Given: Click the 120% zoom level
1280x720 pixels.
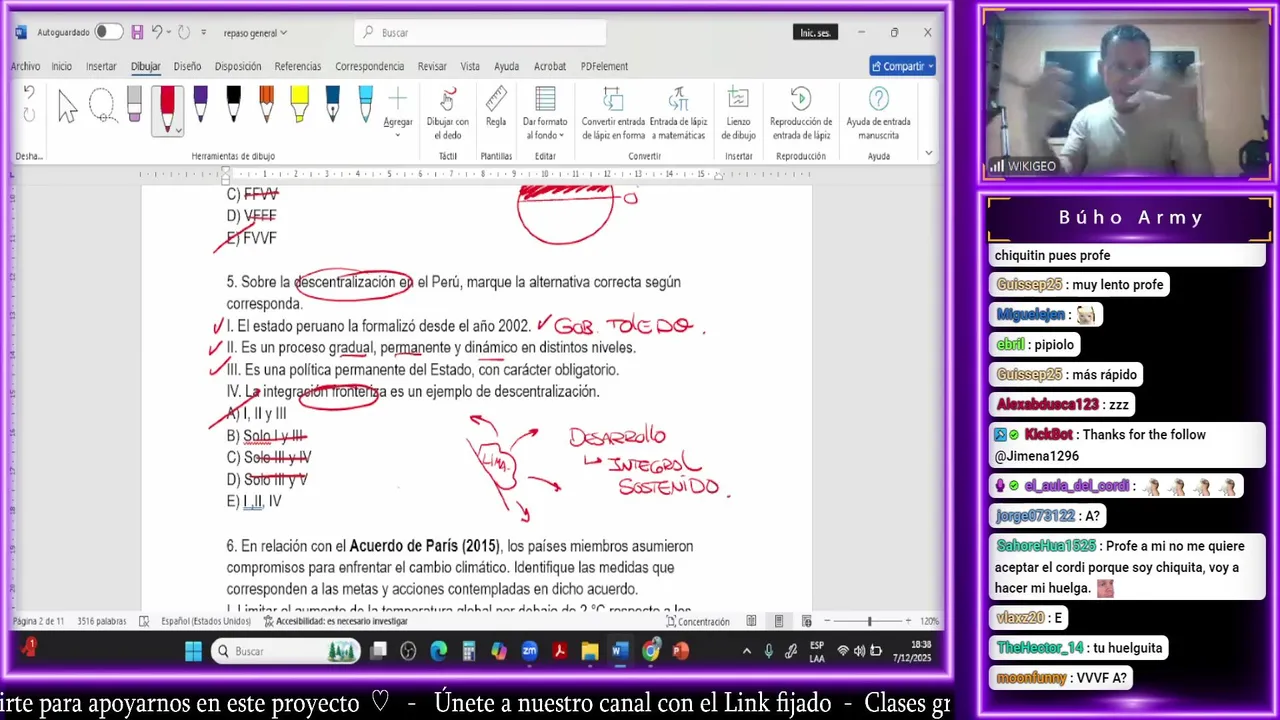Looking at the screenshot, I should tap(929, 621).
